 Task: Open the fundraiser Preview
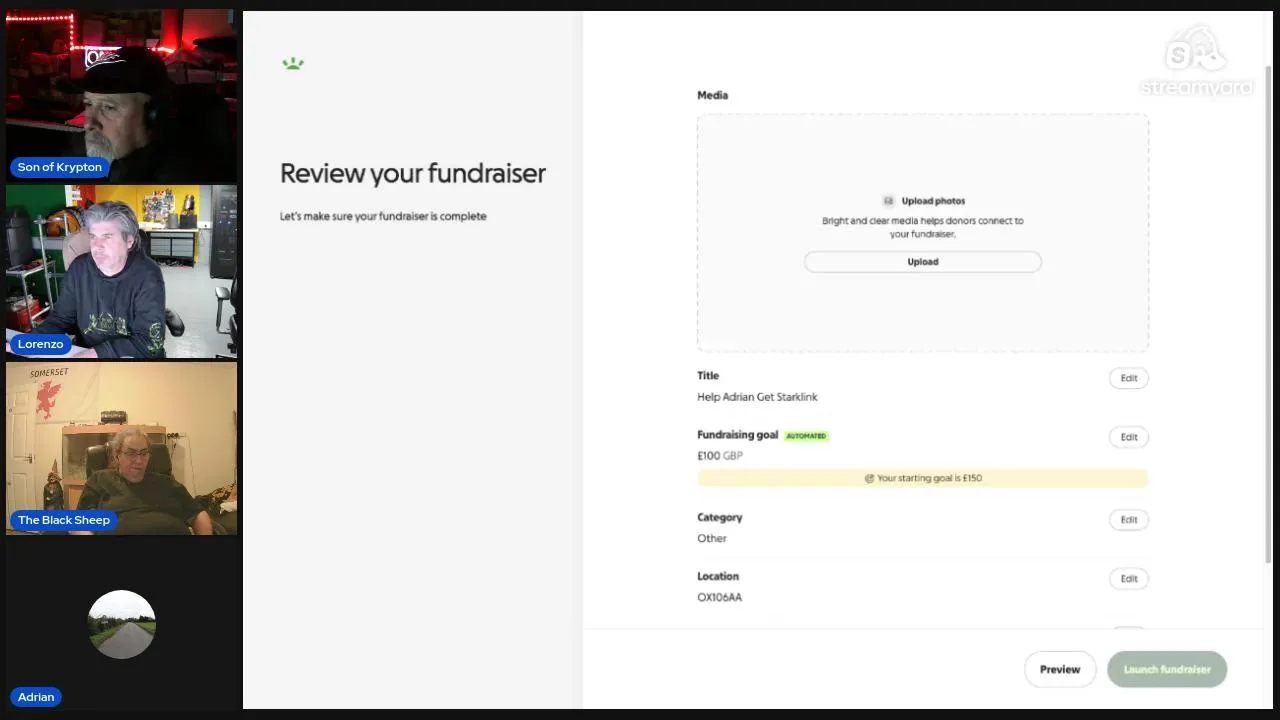[1060, 670]
